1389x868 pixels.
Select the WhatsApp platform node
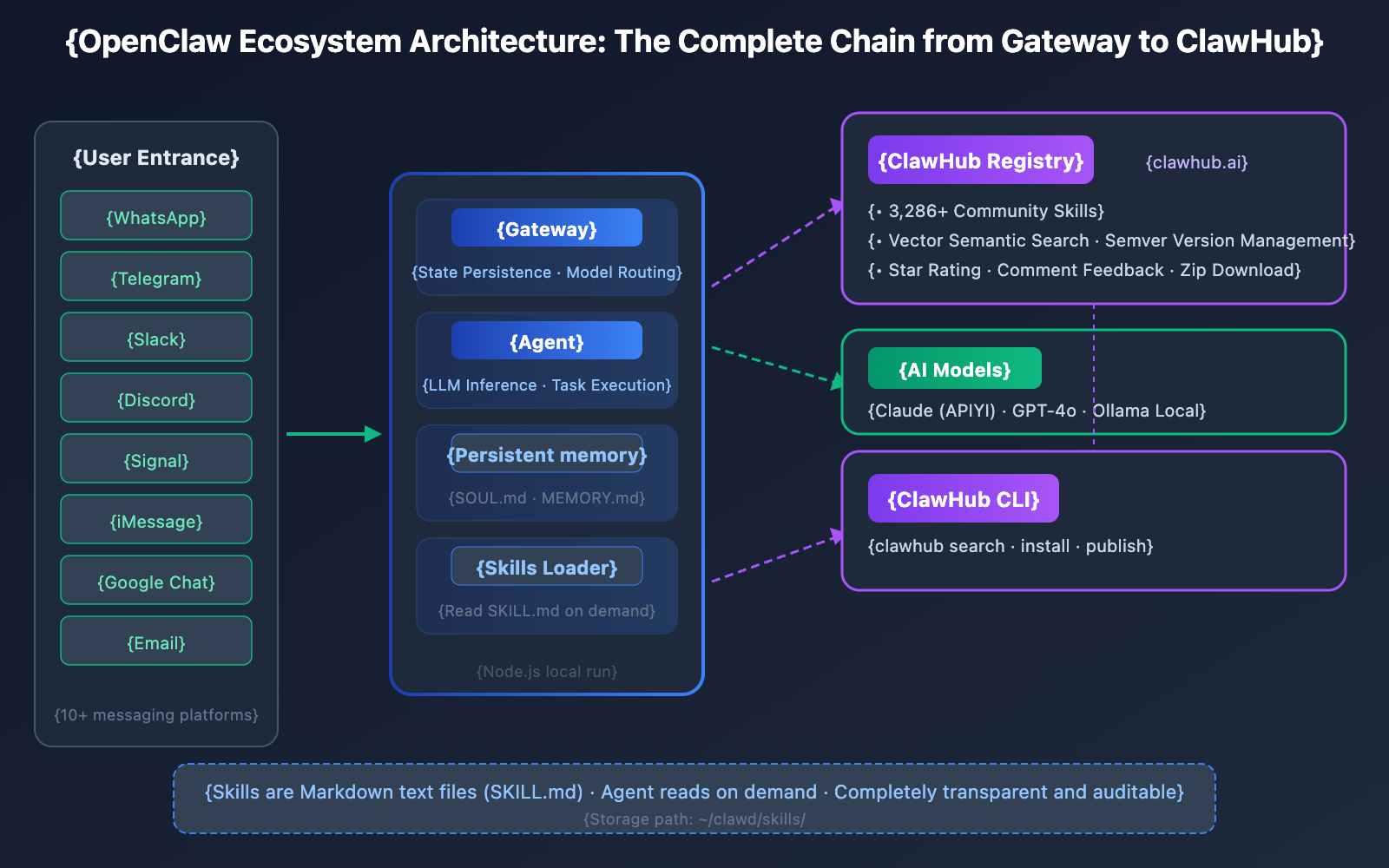(155, 216)
